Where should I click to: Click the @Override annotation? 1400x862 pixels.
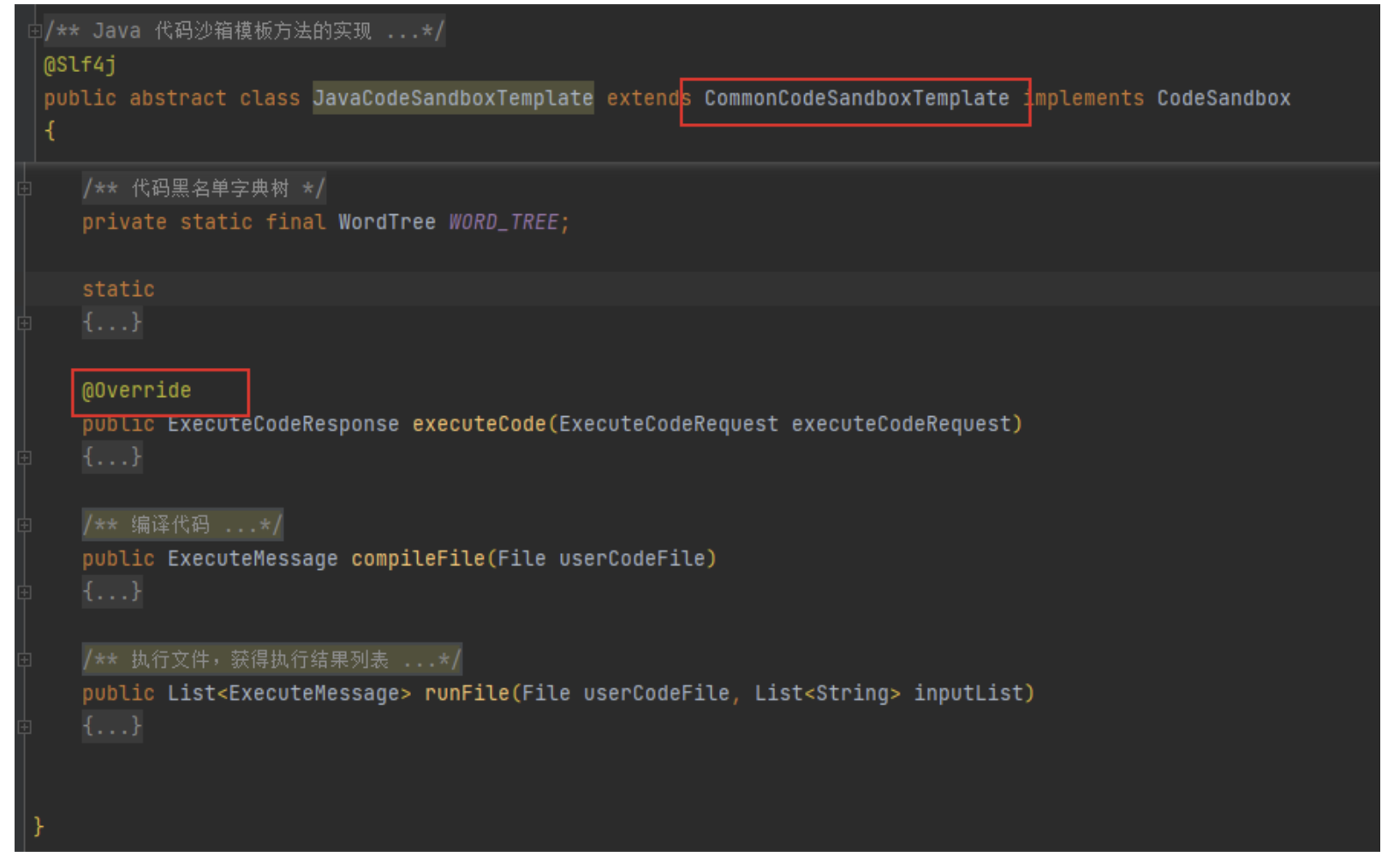tap(137, 391)
